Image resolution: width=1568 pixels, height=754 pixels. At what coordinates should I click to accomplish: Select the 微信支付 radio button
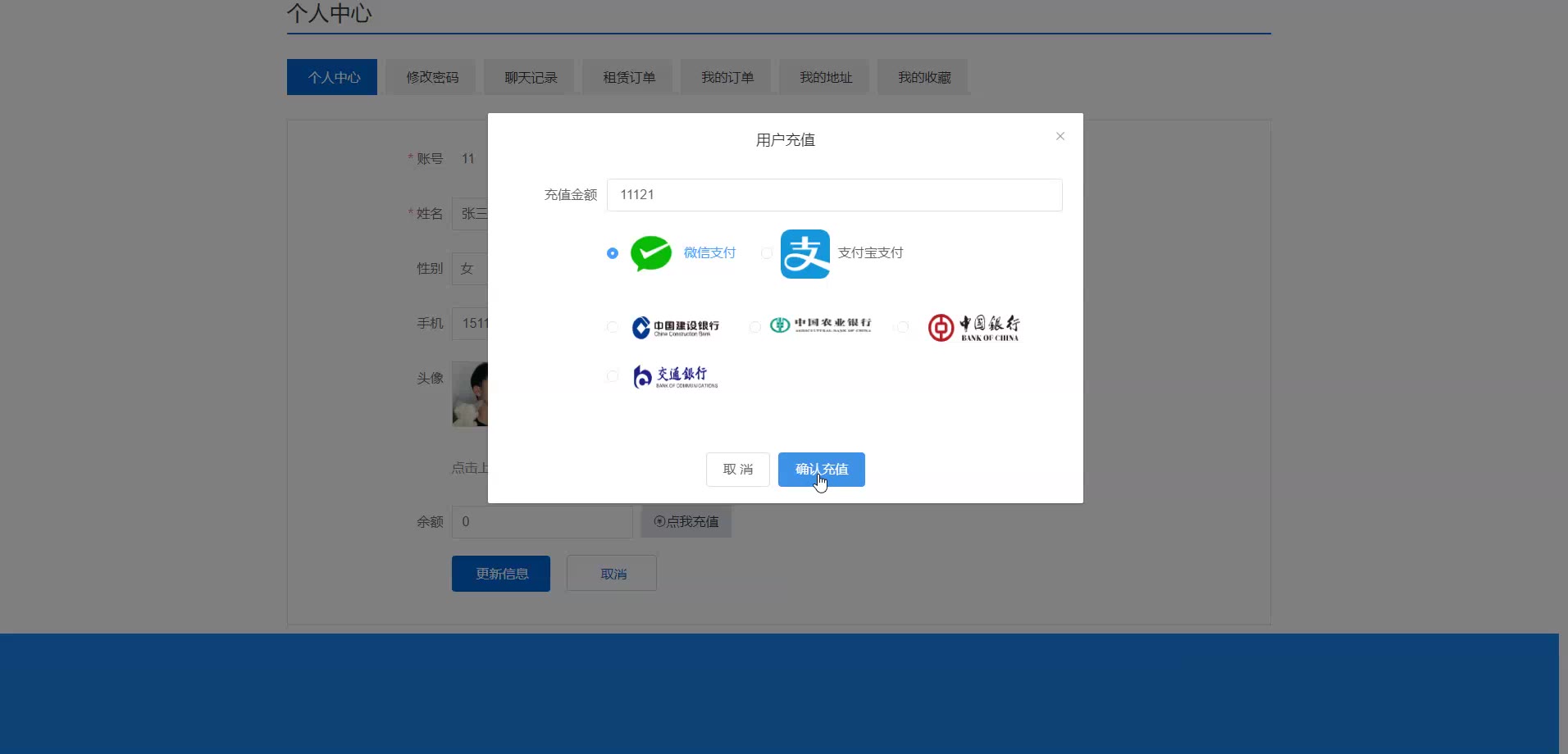(613, 253)
